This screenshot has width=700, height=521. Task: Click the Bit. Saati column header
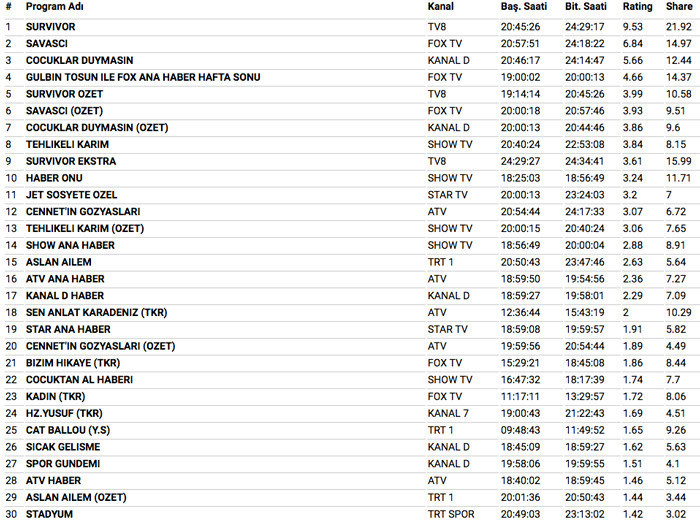click(586, 7)
